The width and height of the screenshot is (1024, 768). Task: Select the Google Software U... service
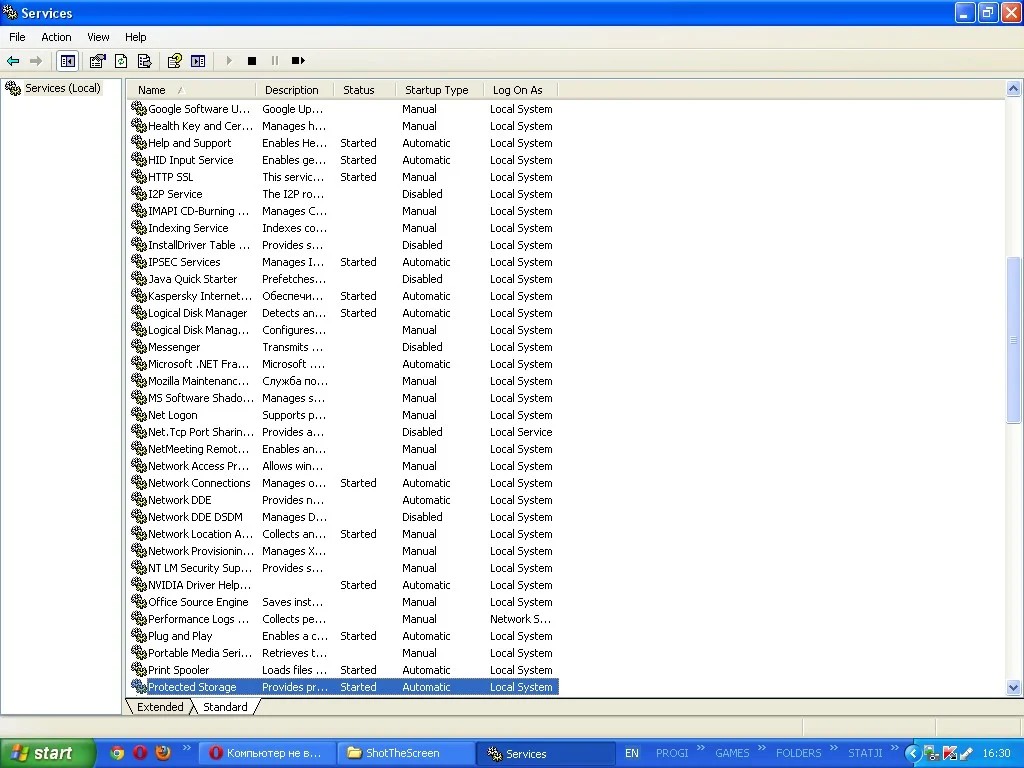pyautogui.click(x=344, y=109)
